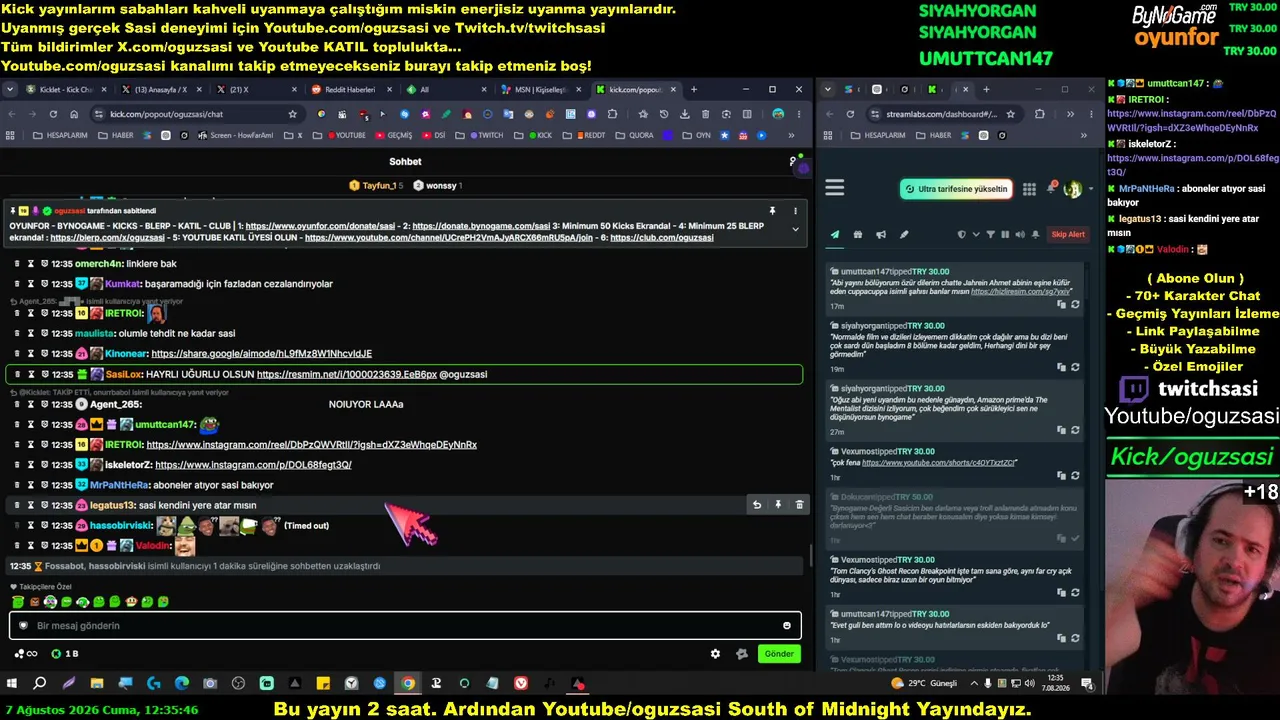Switch to the MSN browser tab
Viewport: 1280px width, 720px height.
tap(540, 90)
